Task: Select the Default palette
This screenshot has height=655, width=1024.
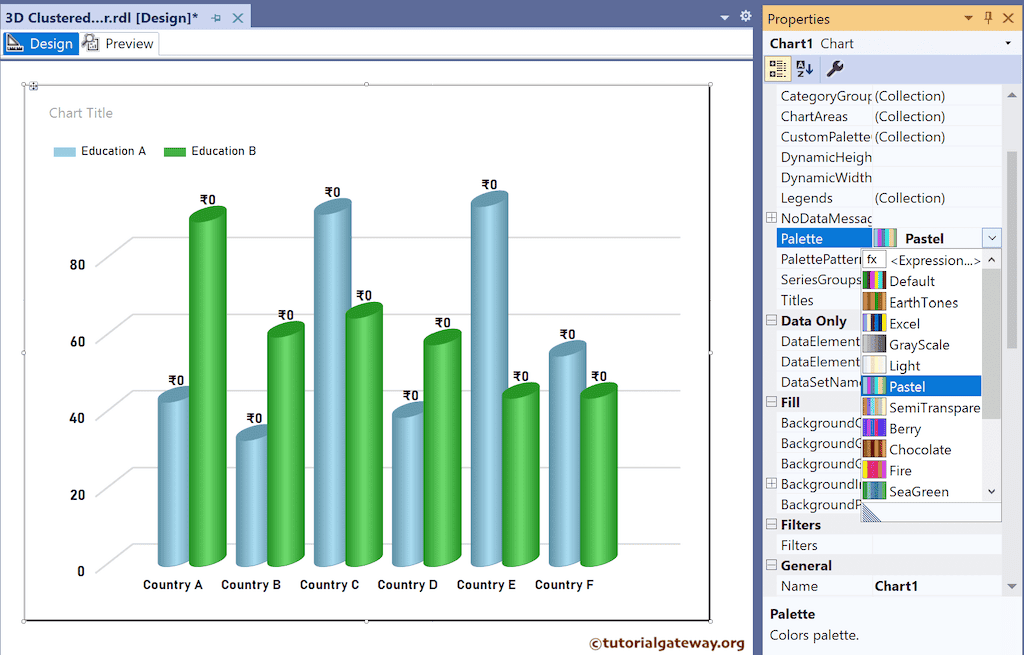Action: tap(921, 281)
